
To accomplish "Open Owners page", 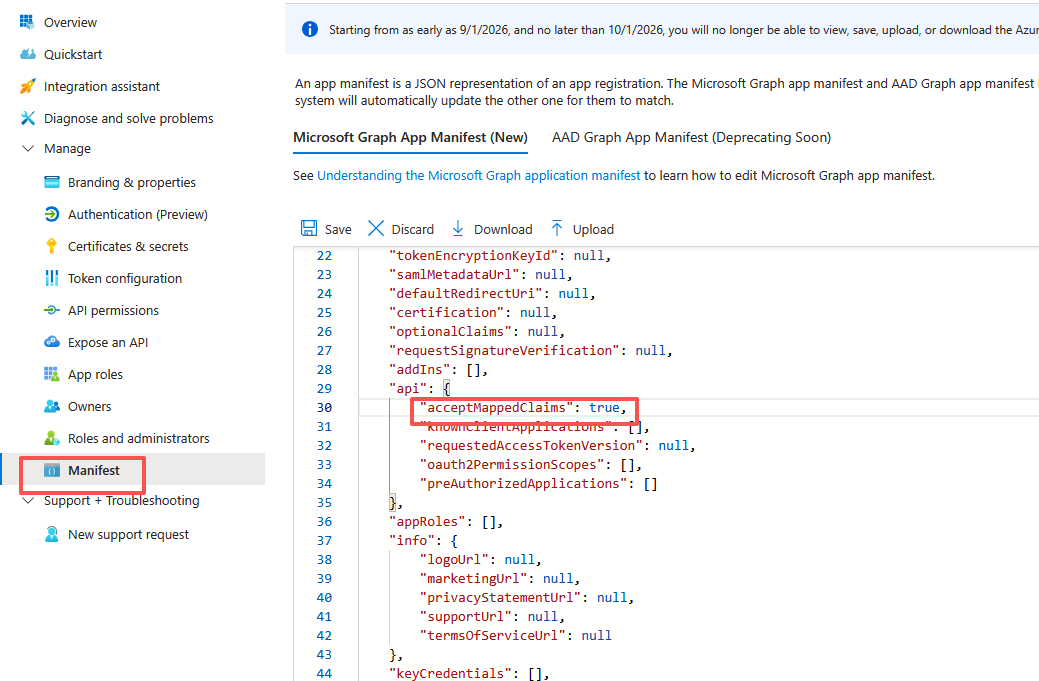I will click(89, 406).
